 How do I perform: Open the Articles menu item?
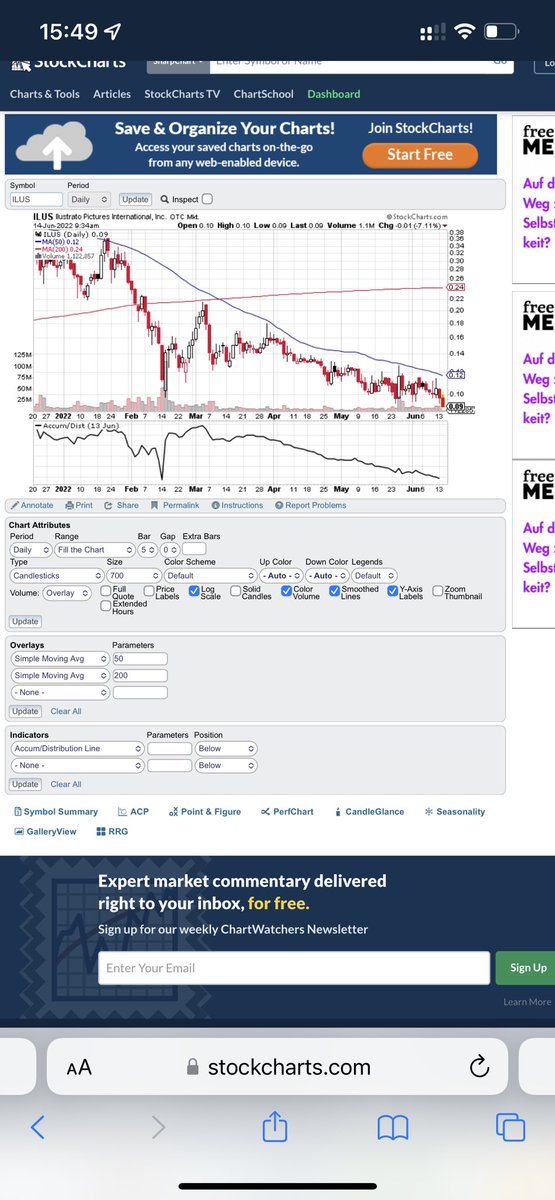point(112,94)
